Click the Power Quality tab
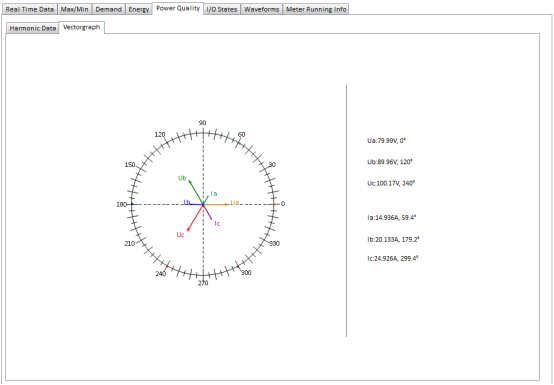This screenshot has height=385, width=554. click(178, 8)
